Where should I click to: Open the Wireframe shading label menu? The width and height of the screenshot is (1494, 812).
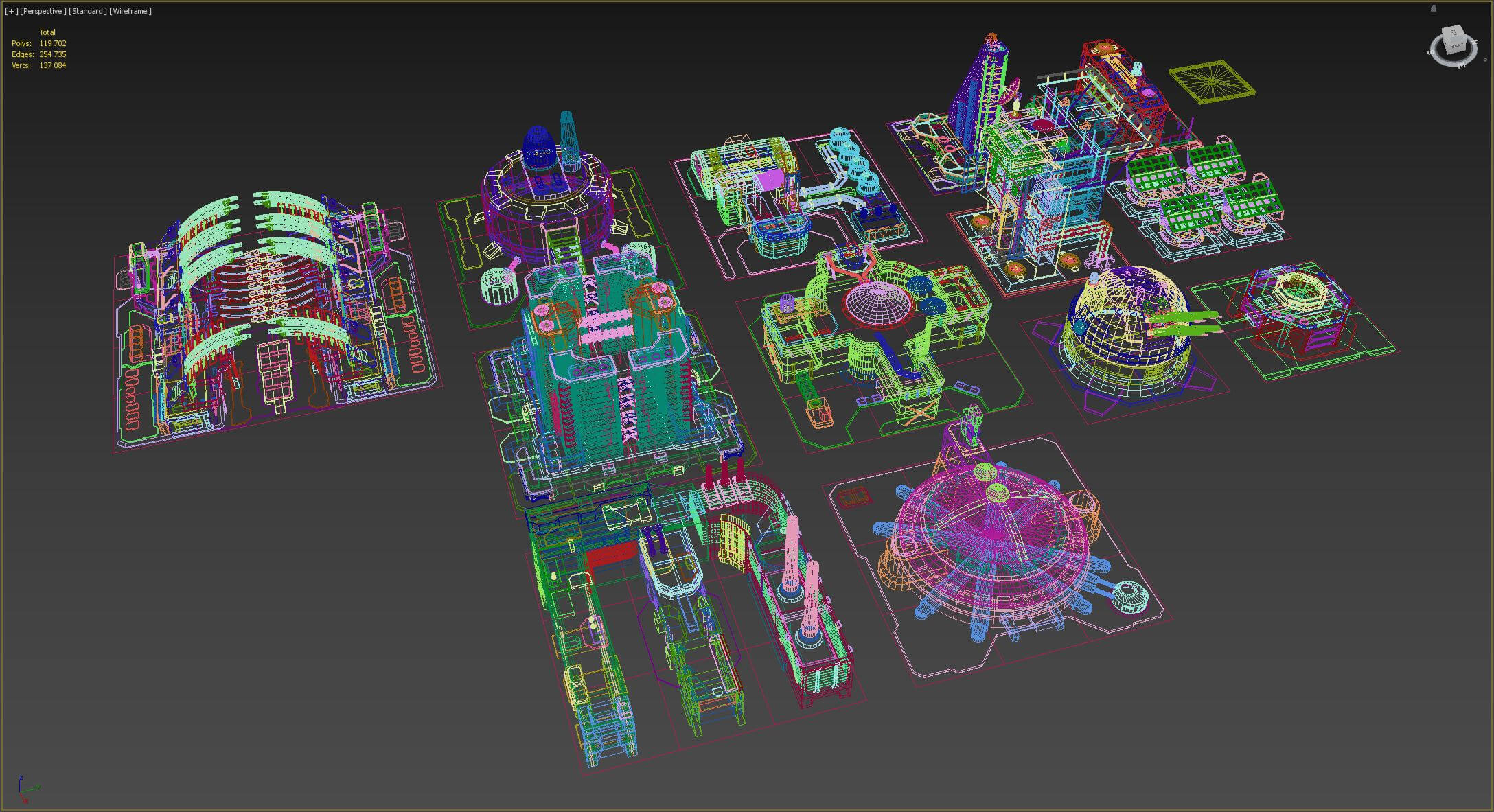130,11
